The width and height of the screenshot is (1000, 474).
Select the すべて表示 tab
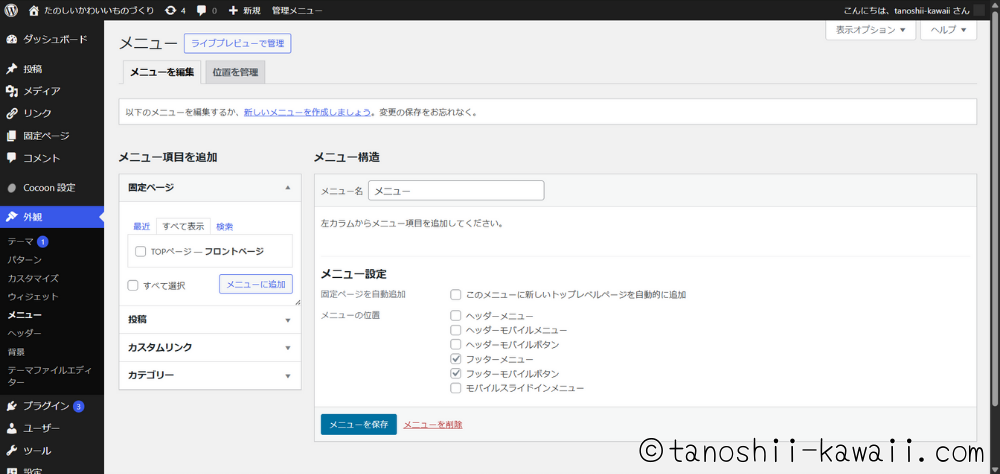[x=183, y=226]
